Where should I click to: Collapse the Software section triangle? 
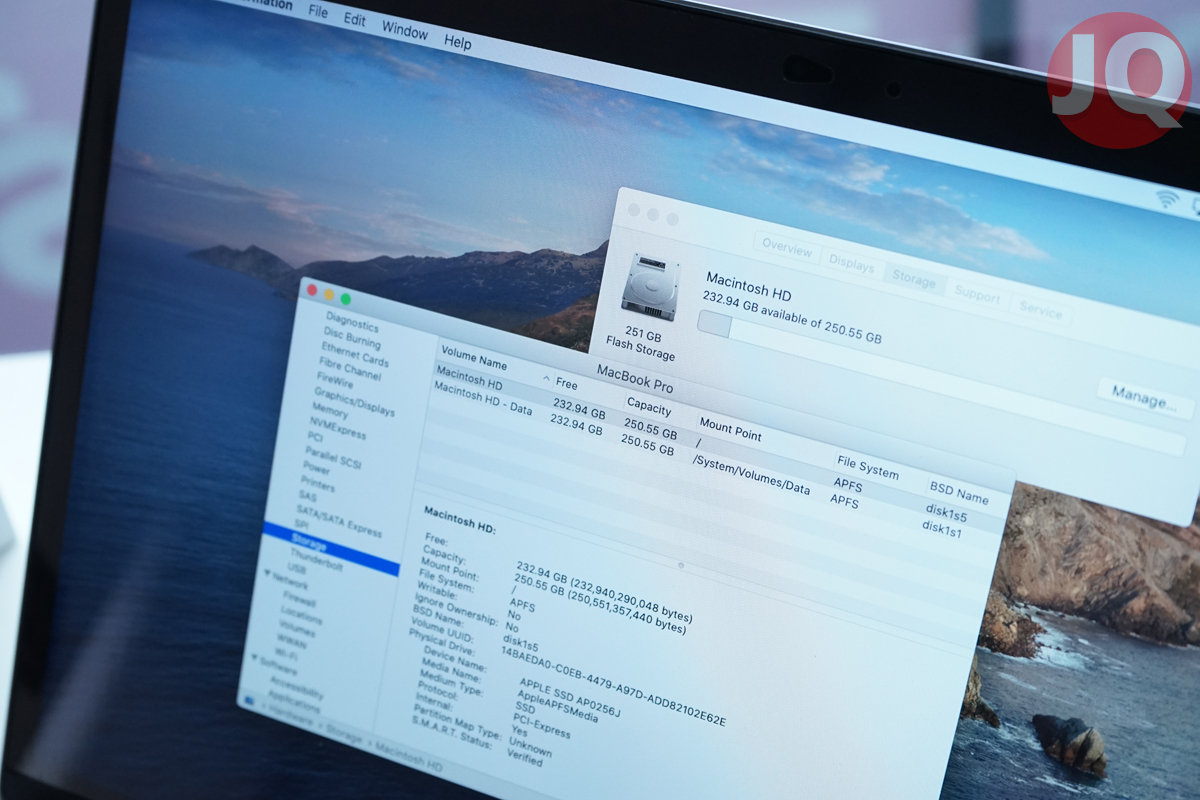click(x=252, y=659)
